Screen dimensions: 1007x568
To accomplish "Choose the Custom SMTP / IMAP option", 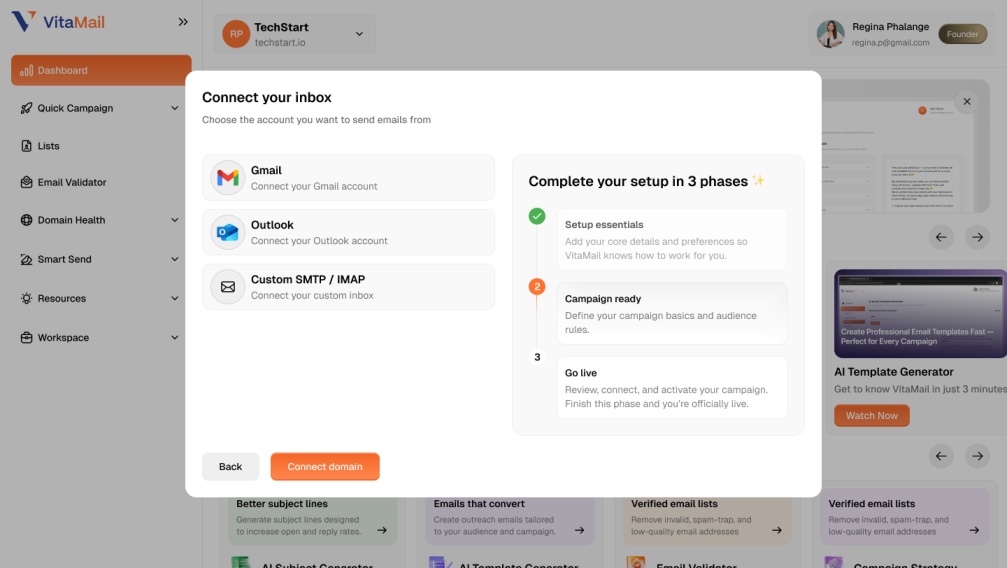I will (x=348, y=287).
